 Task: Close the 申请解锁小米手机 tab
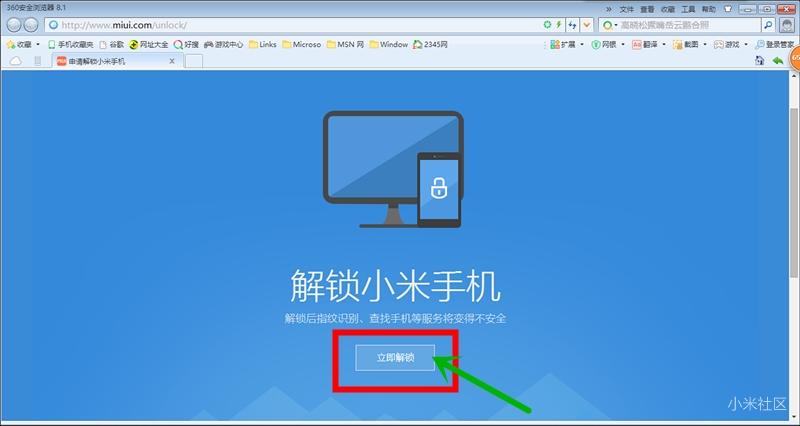point(172,61)
